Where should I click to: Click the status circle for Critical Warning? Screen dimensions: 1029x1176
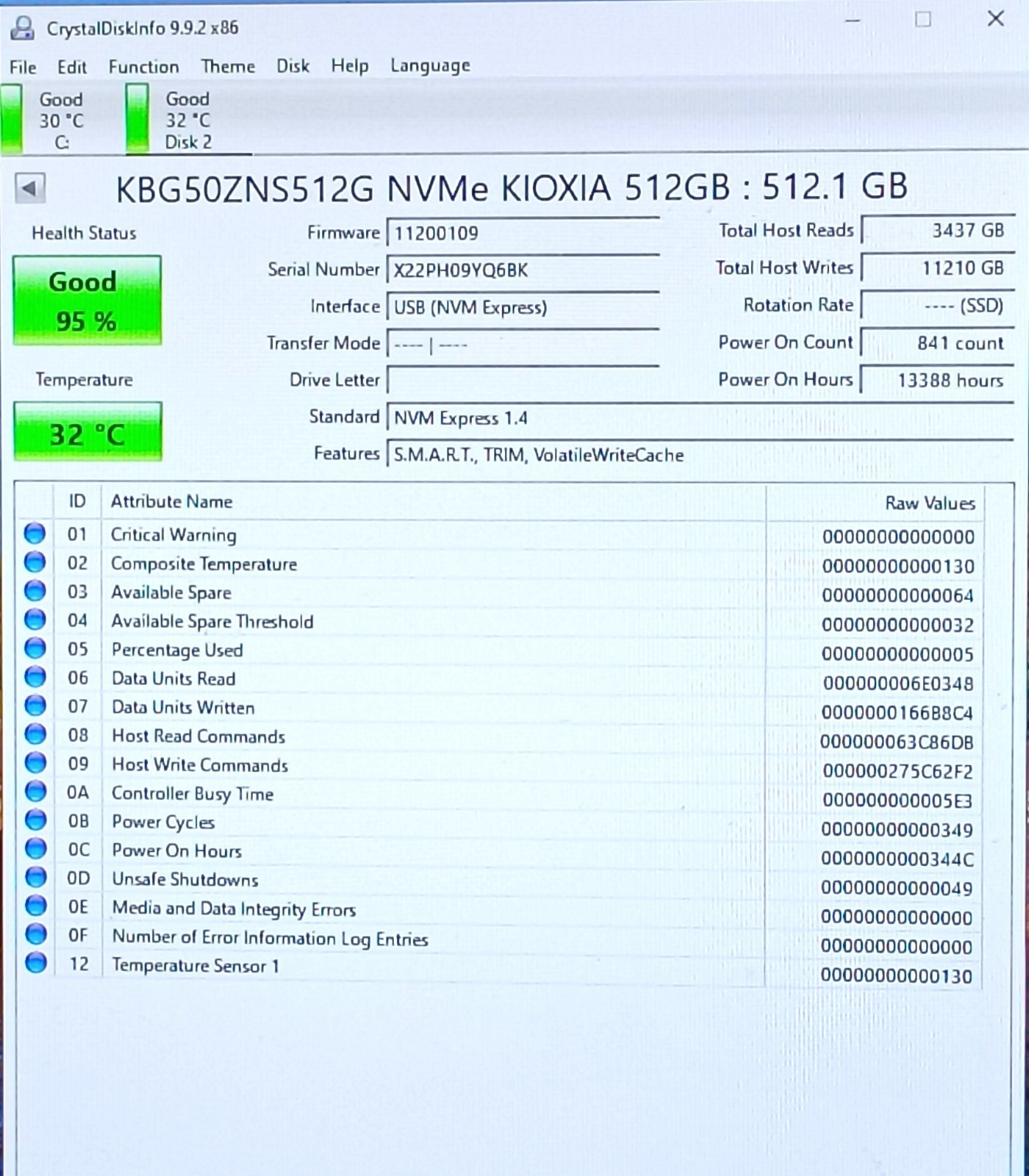coord(35,534)
